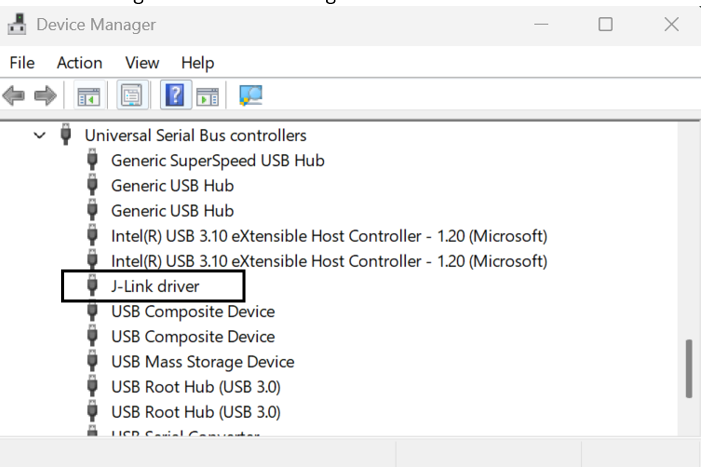Click the vertical scrollbar thumb
This screenshot has width=701, height=467.
(x=688, y=368)
